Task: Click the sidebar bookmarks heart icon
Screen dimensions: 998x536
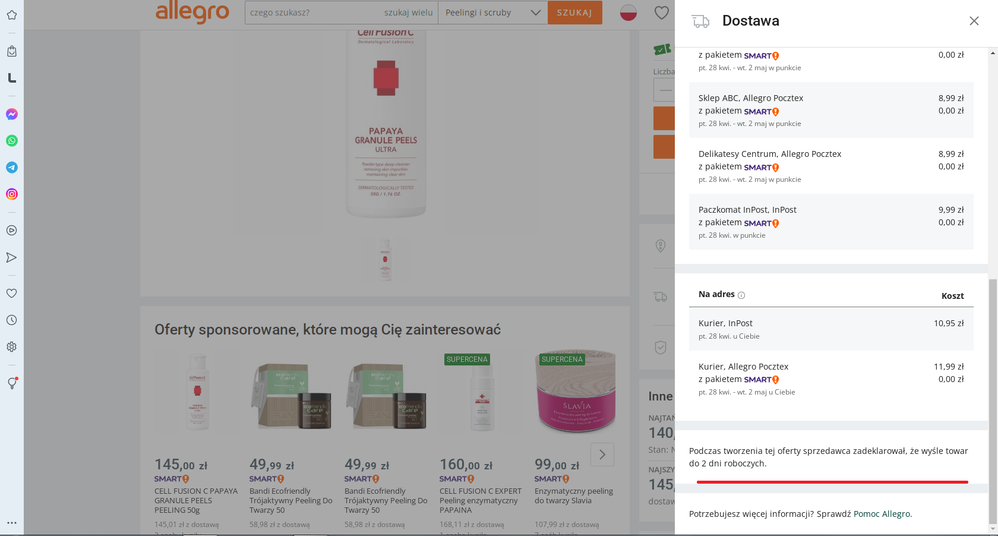Action: tap(12, 293)
